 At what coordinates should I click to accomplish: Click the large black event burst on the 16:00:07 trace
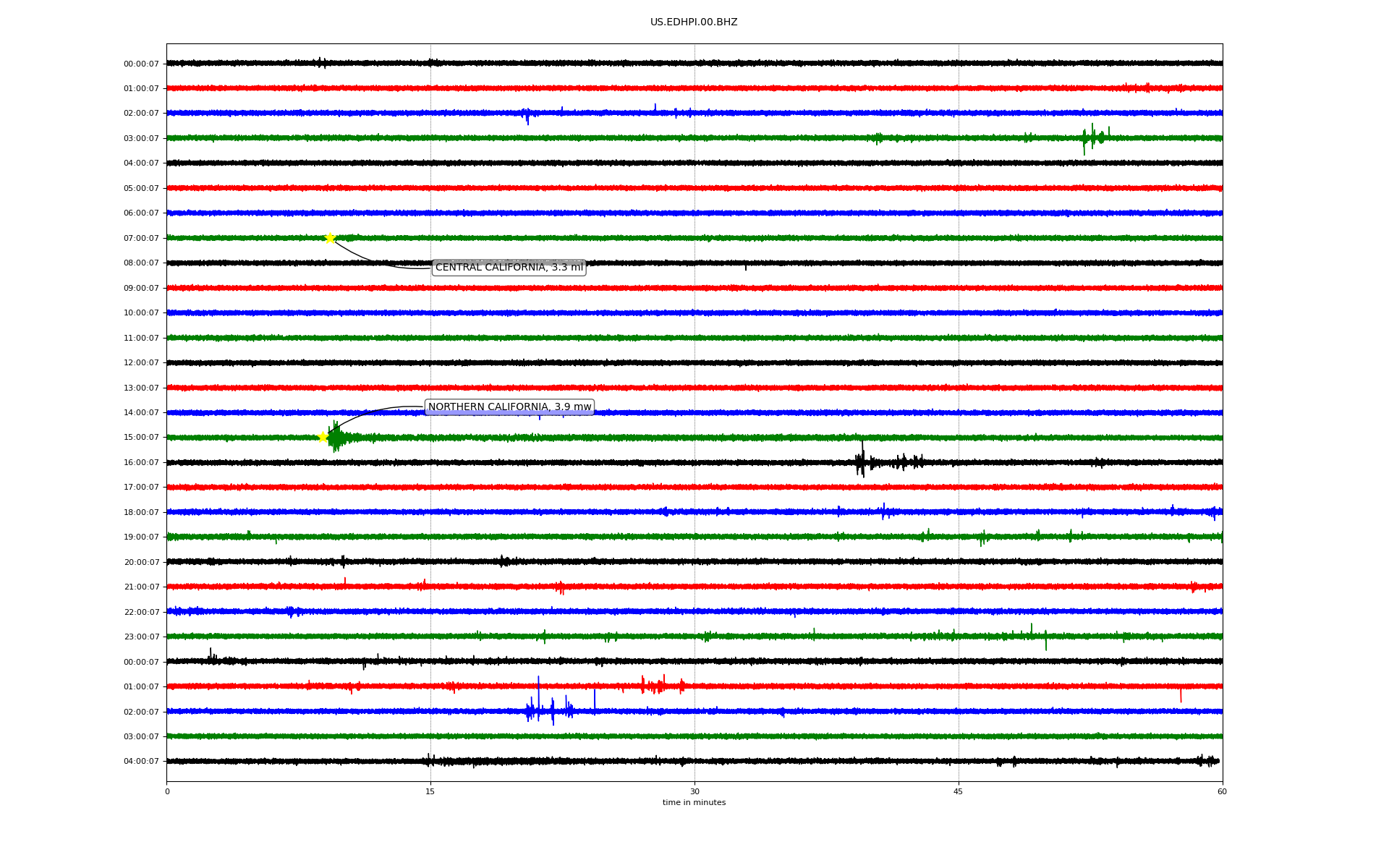pos(861,462)
